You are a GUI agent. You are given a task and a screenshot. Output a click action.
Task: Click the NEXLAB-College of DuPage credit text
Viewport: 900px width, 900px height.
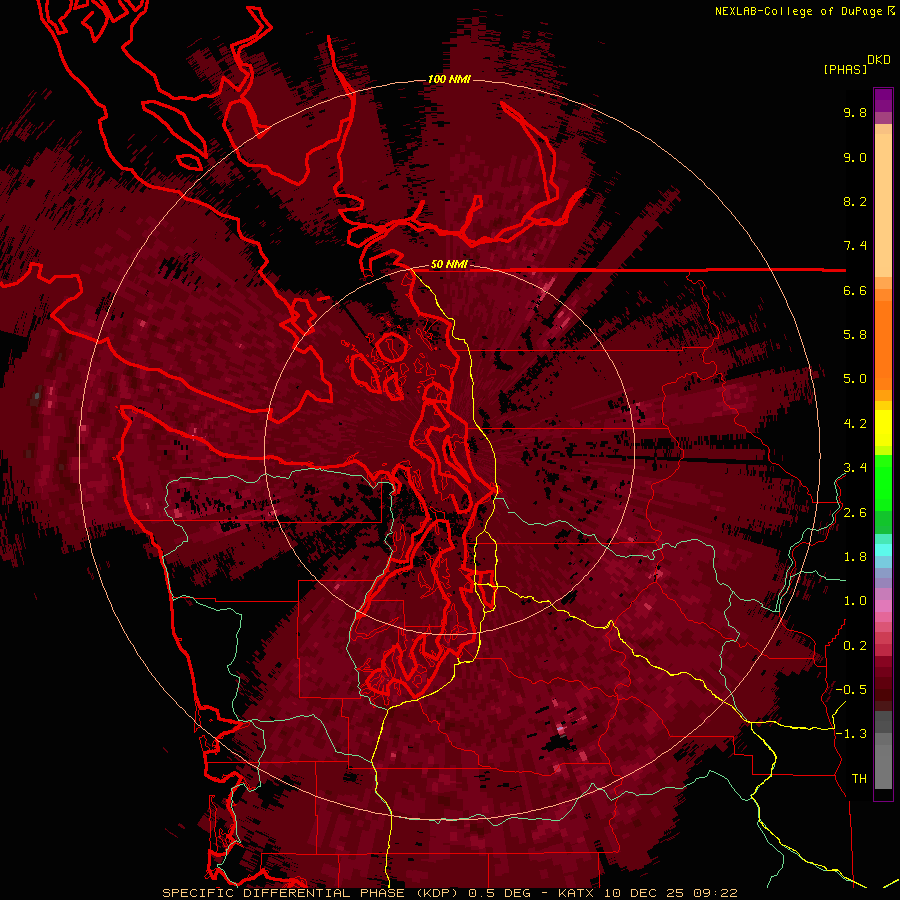pos(799,11)
